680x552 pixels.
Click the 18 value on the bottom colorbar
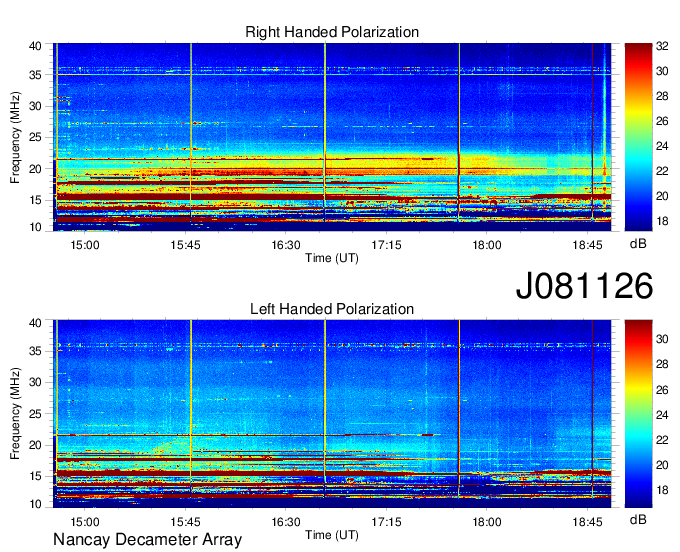662,490
